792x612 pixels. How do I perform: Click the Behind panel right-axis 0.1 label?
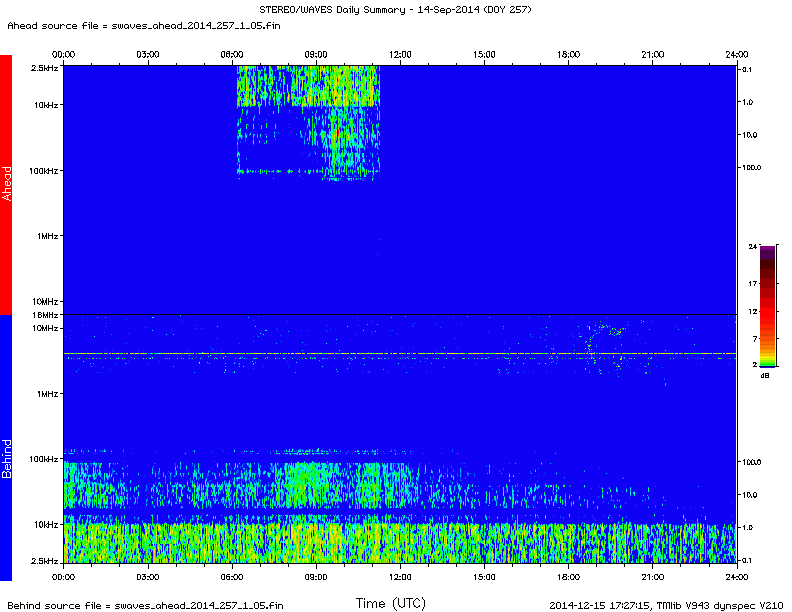(x=747, y=560)
